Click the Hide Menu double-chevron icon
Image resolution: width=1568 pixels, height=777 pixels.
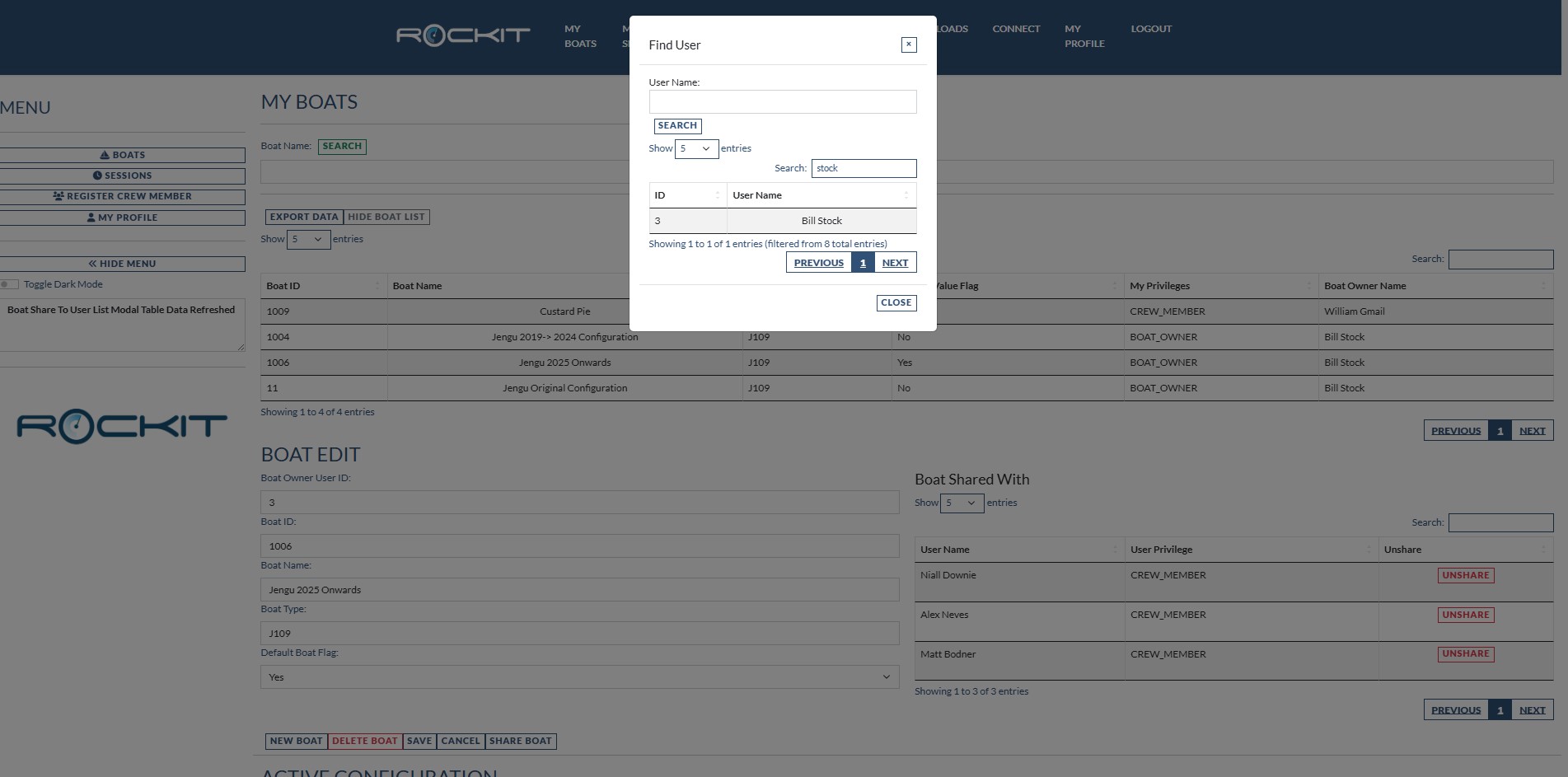[x=93, y=264]
